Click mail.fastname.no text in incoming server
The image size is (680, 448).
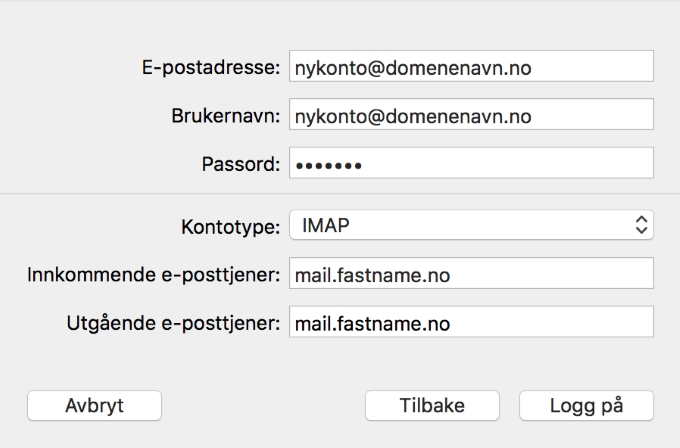tap(373, 275)
